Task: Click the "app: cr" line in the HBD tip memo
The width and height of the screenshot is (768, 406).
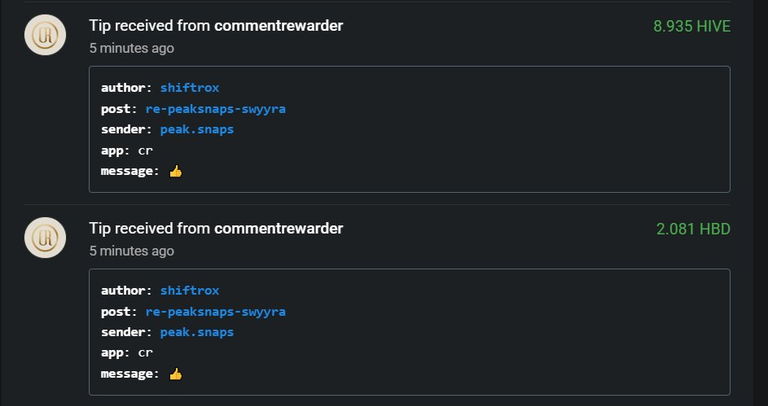Action: pyautogui.click(x=127, y=353)
